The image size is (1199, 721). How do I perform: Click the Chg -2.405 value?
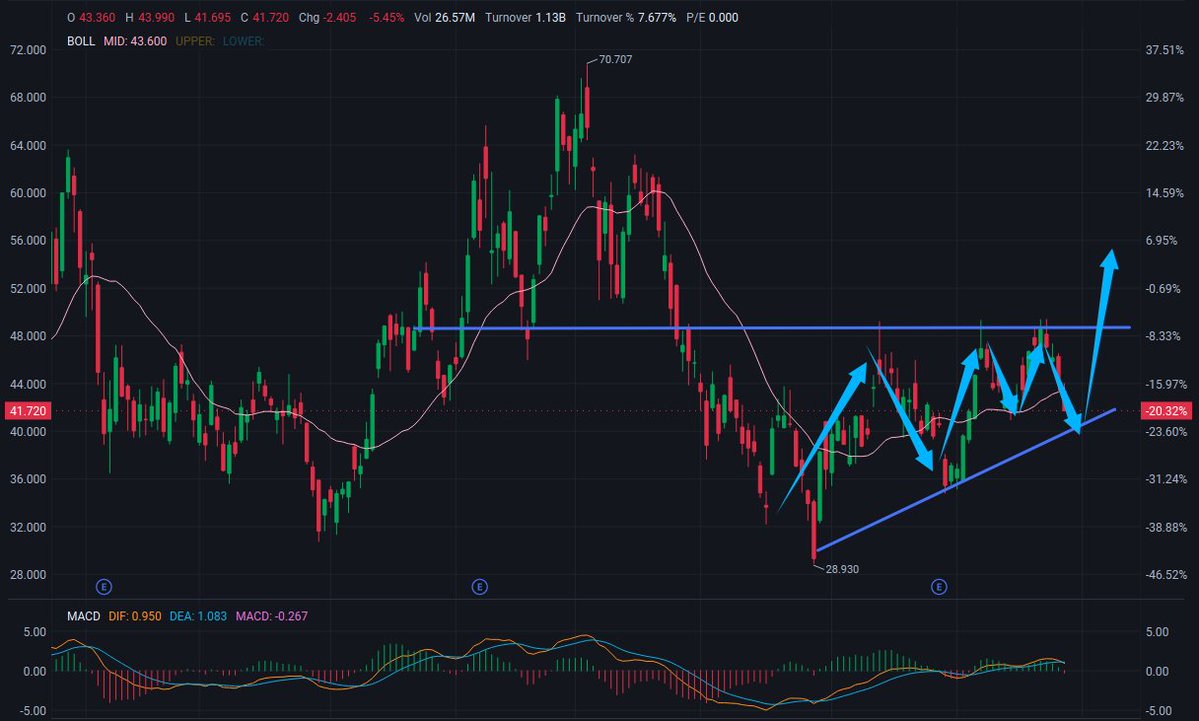[327, 18]
